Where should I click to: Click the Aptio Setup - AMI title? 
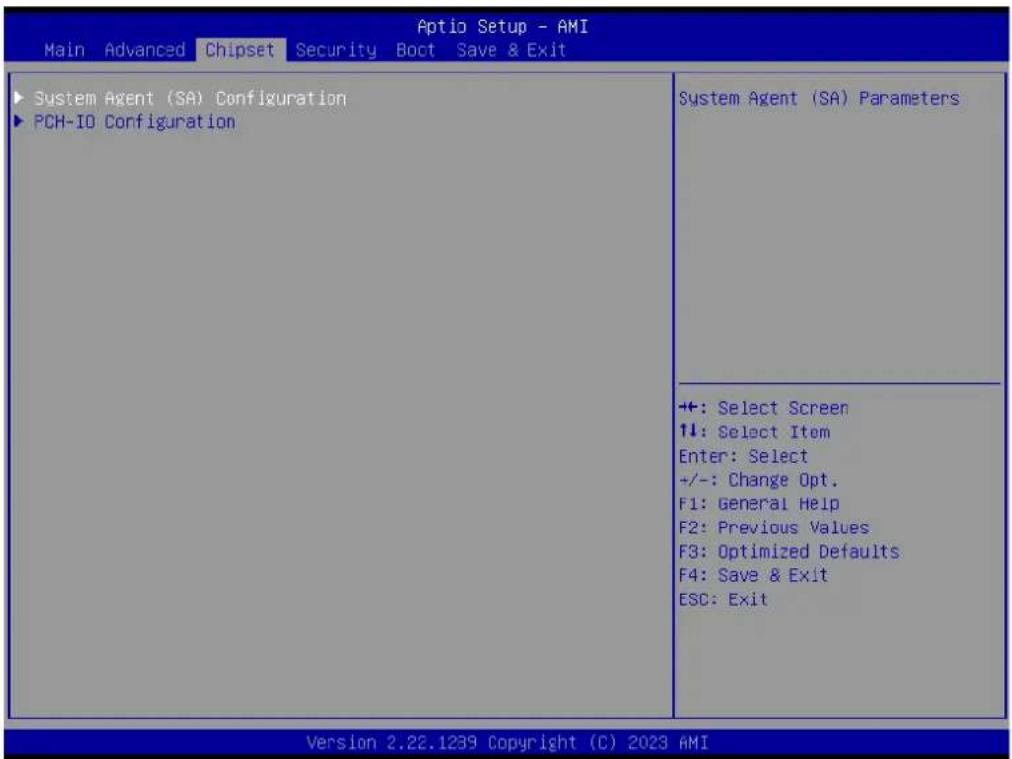(x=502, y=27)
